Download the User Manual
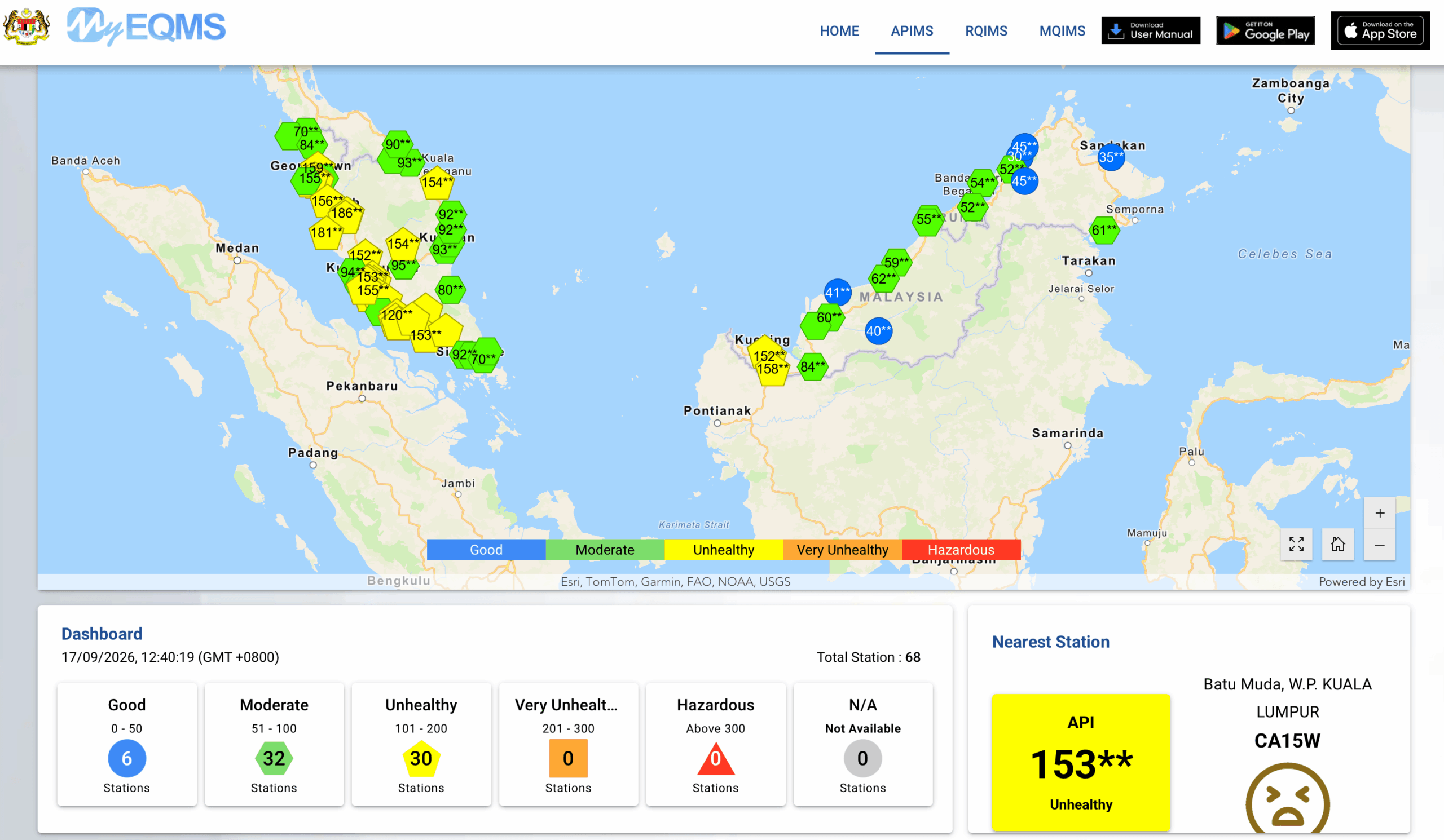This screenshot has width=1444, height=840. pyautogui.click(x=1150, y=30)
